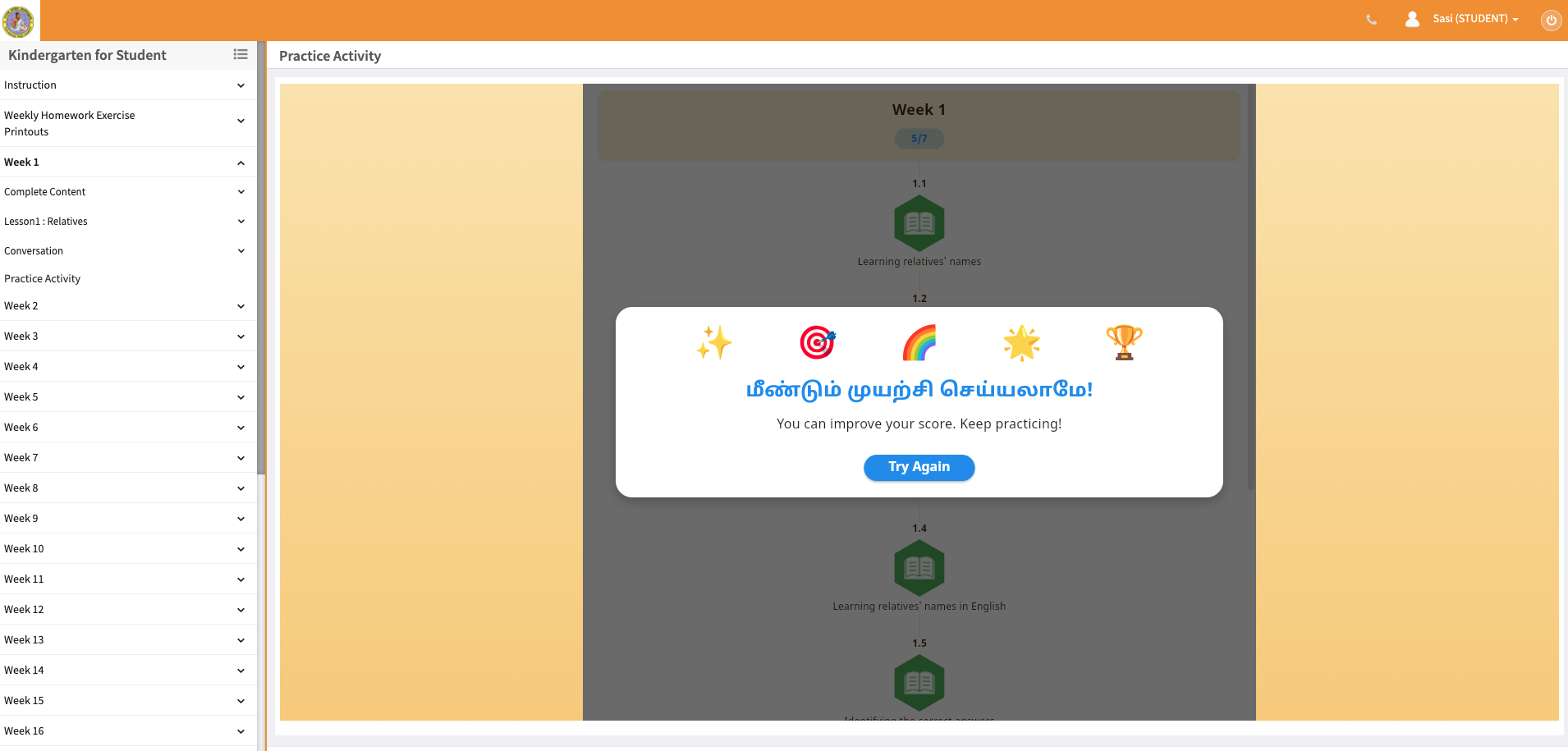The height and width of the screenshot is (751, 1568).
Task: Expand Week 9 chevron
Action: click(241, 519)
